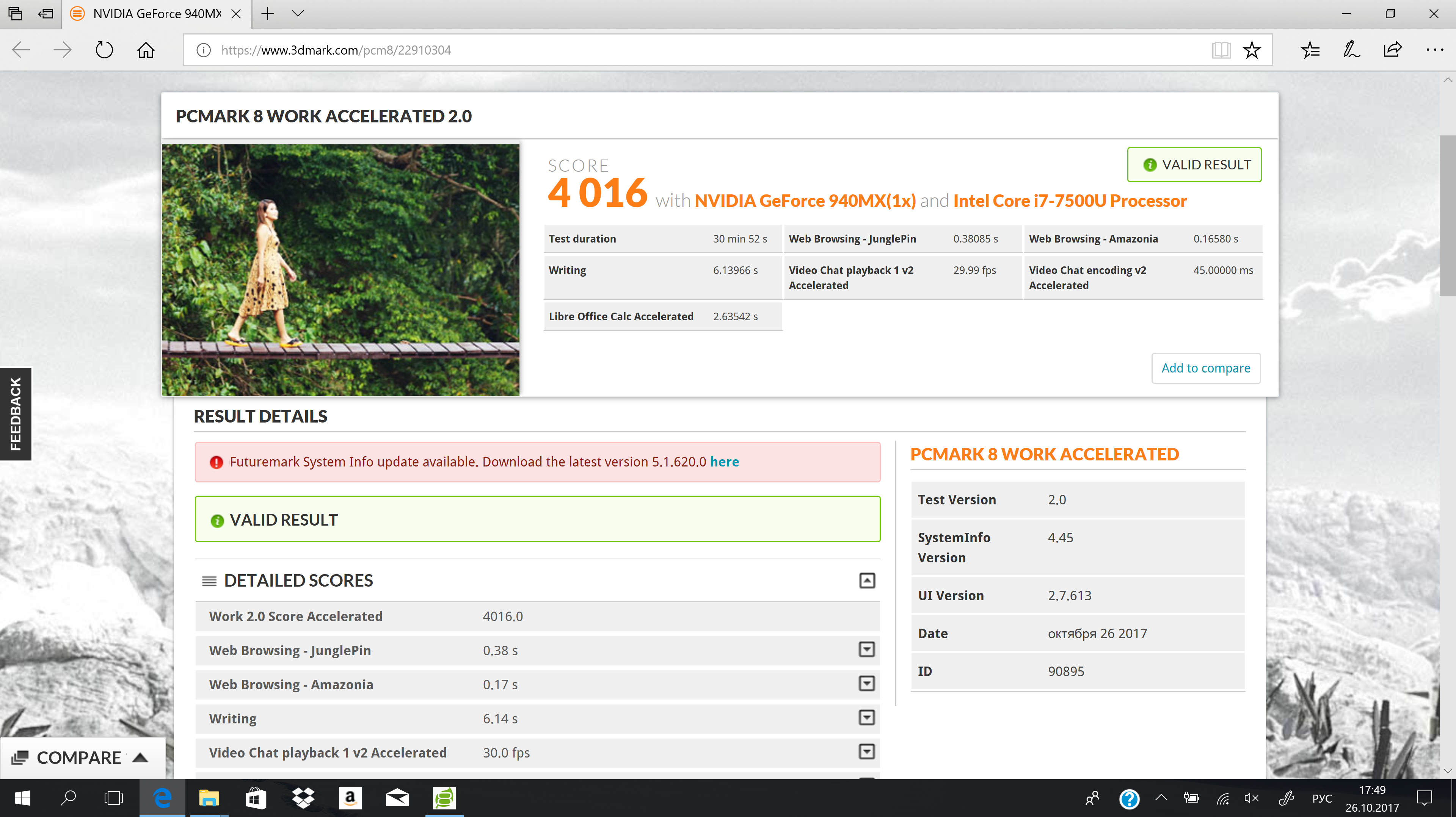Open Windows Start menu
The height and width of the screenshot is (817, 1456).
[23, 798]
